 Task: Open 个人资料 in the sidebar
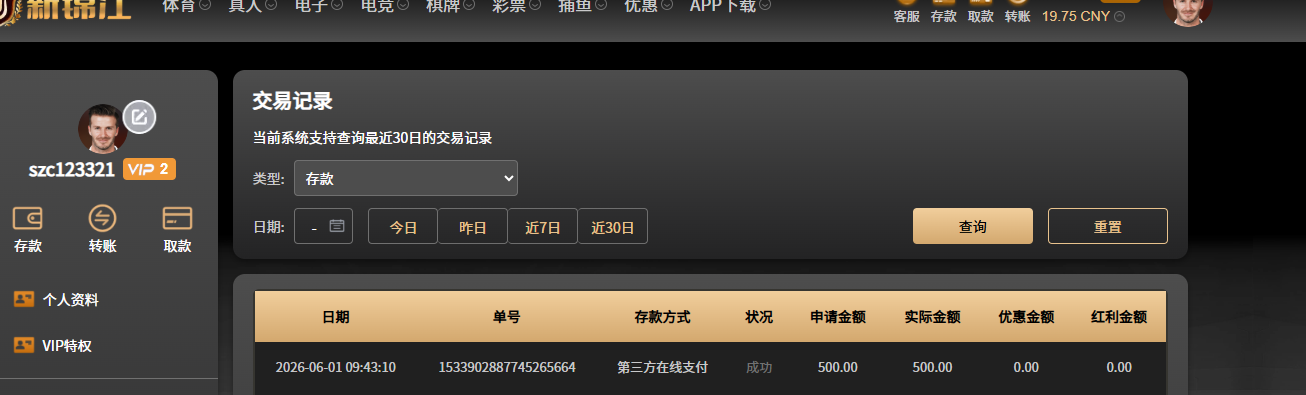coord(70,300)
